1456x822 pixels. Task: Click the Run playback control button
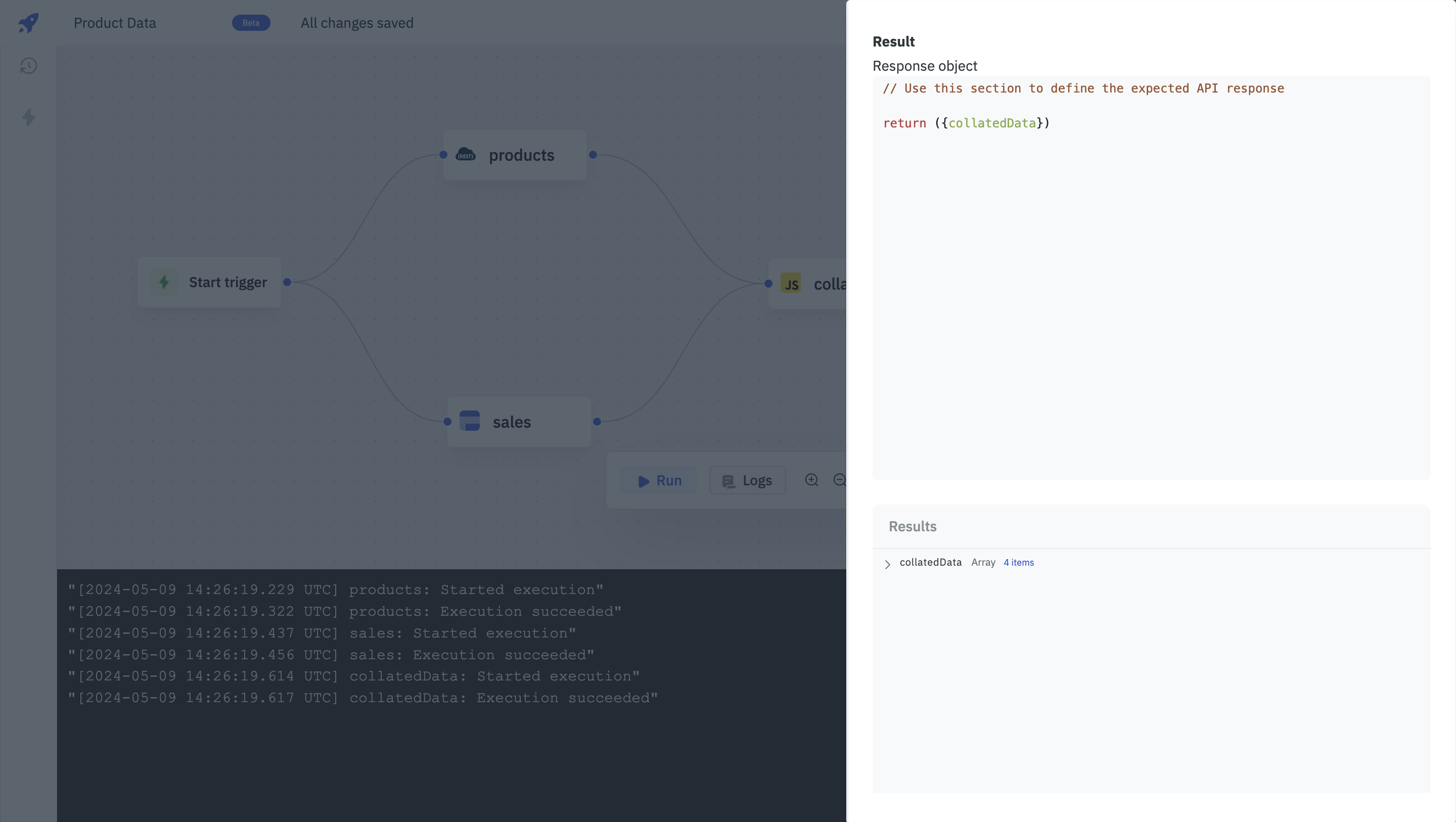[x=659, y=480]
